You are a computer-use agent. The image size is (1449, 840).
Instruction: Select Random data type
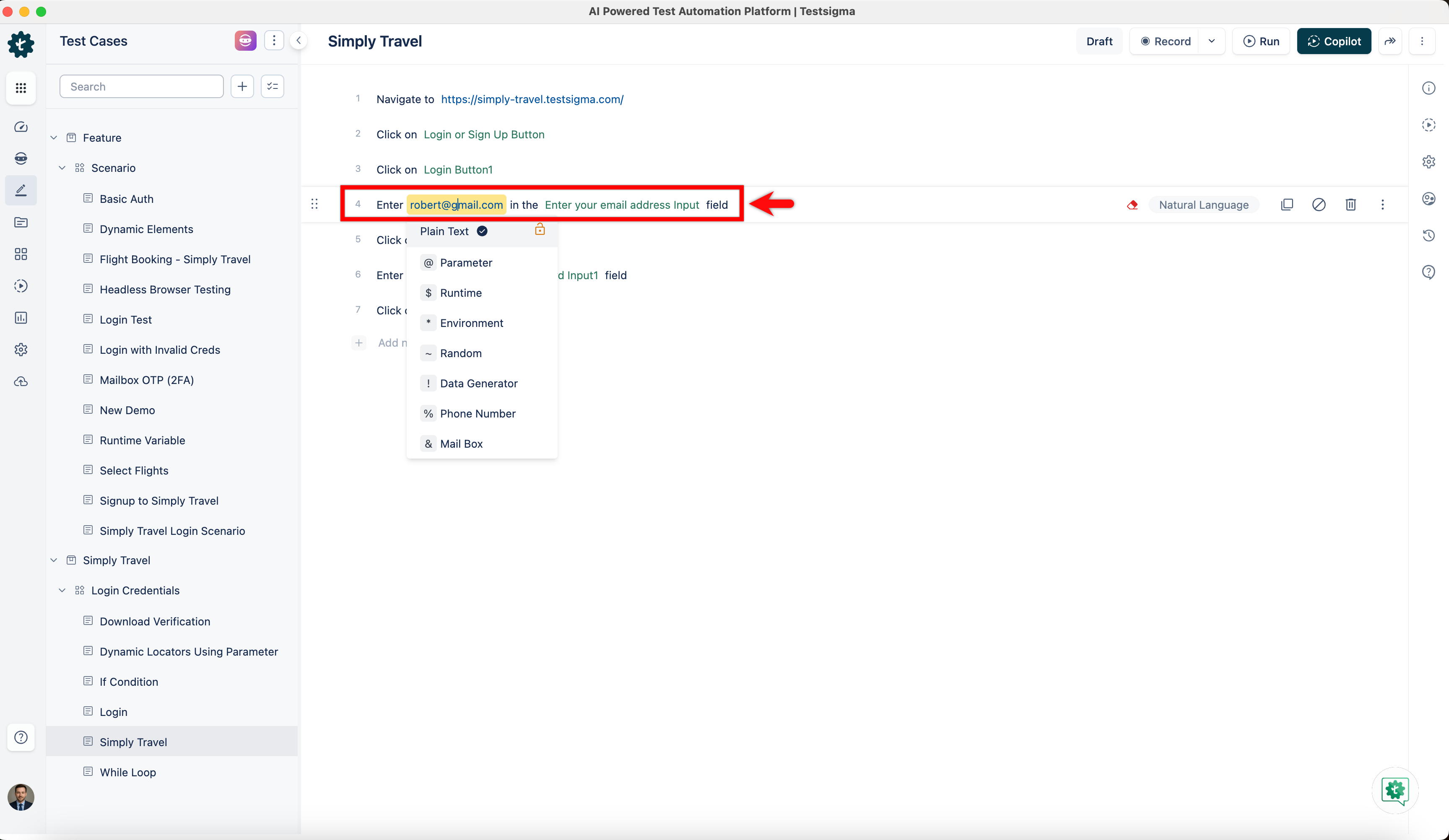point(482,354)
